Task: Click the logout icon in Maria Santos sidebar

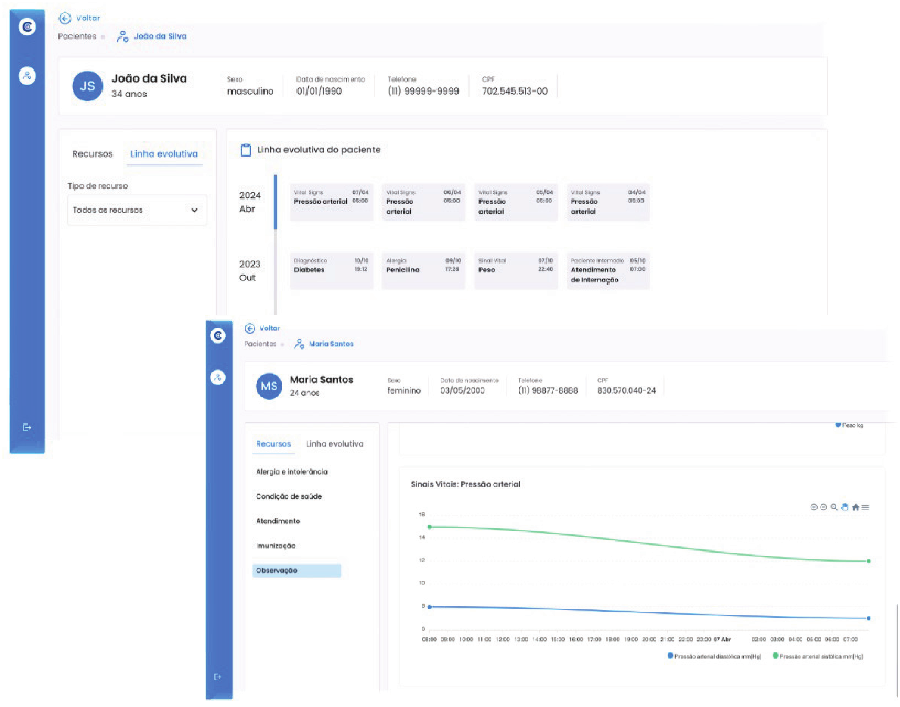Action: click(x=218, y=677)
